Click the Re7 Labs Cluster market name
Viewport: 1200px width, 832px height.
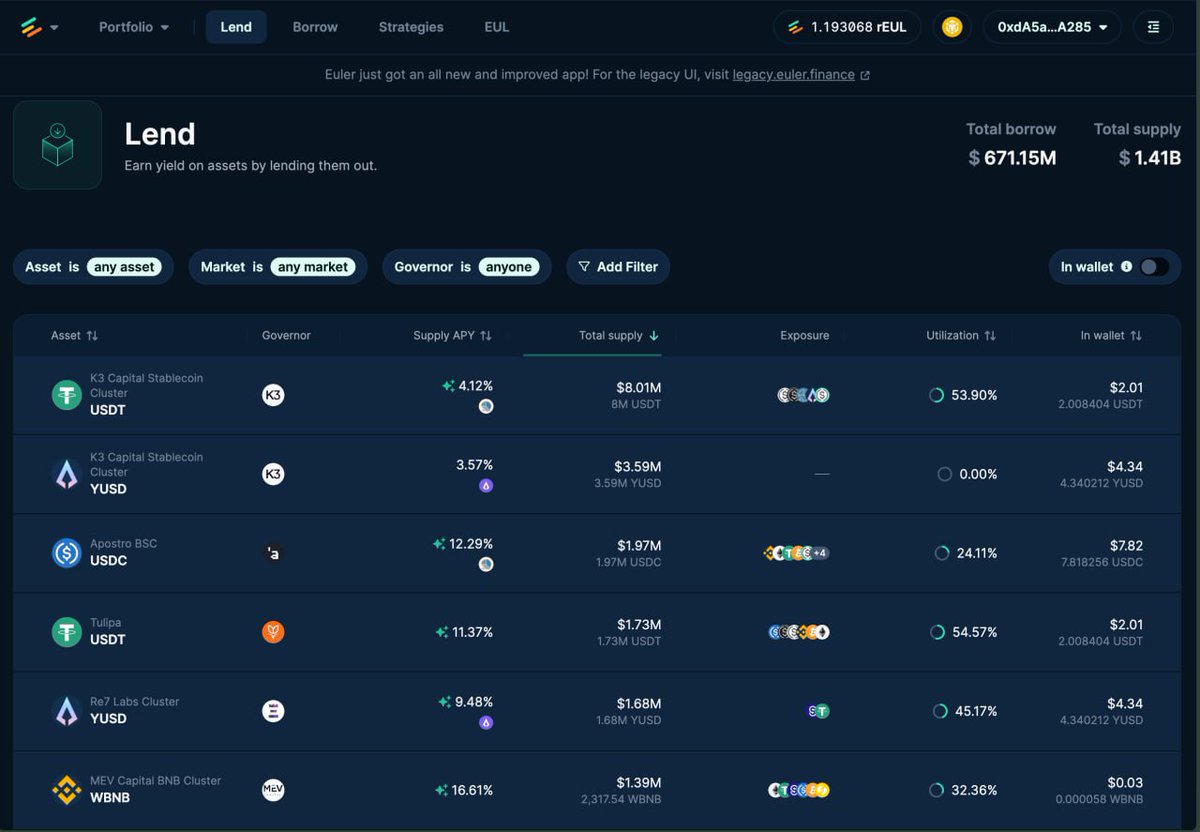[x=135, y=702]
